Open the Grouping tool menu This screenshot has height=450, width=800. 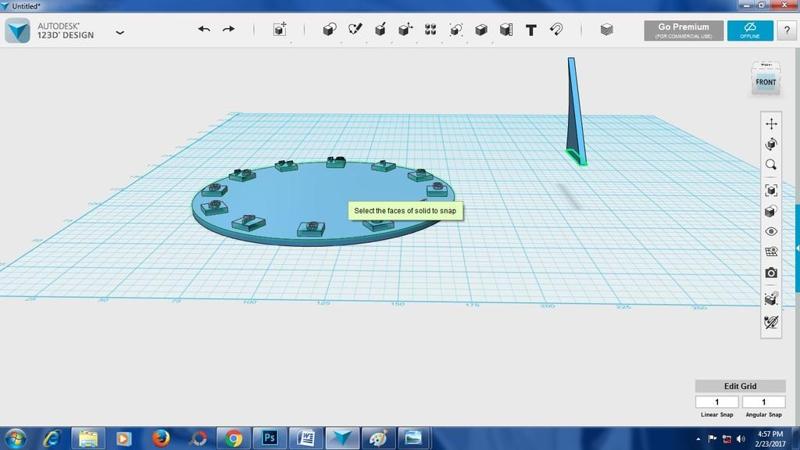(x=456, y=30)
